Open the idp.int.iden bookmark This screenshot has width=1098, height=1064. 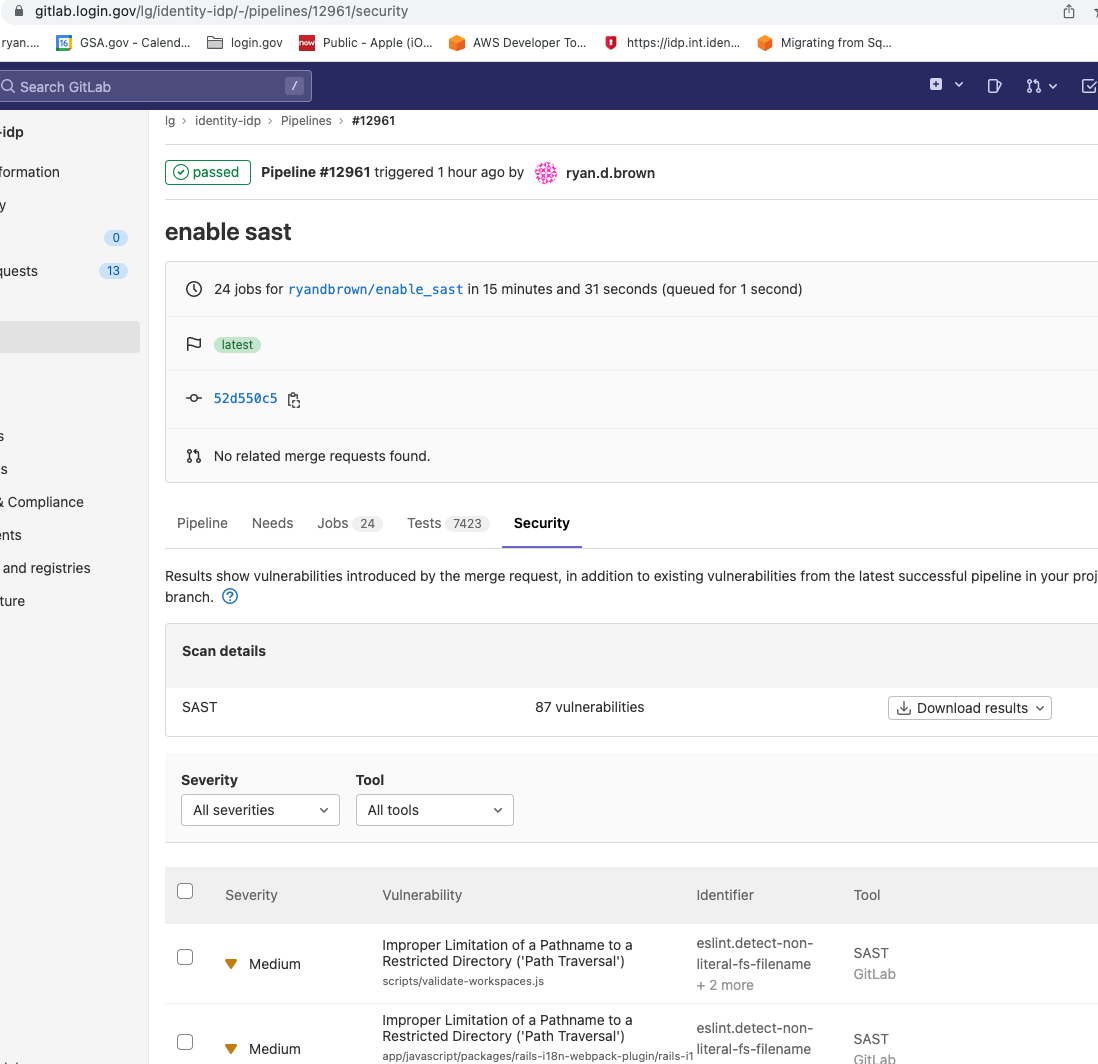(672, 43)
